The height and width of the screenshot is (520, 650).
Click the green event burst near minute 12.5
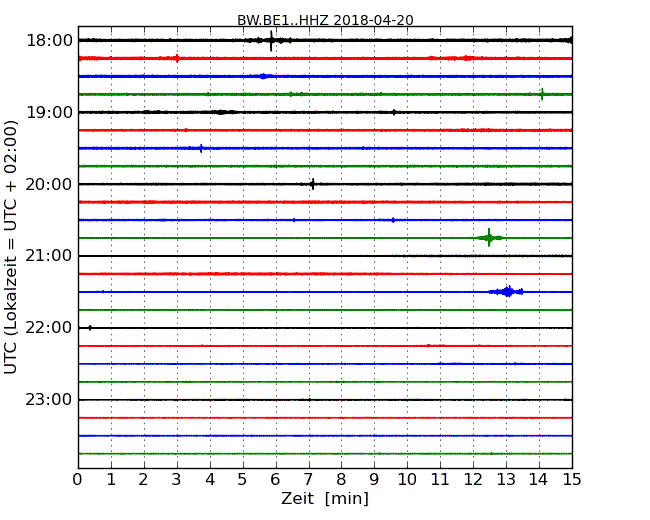490,238
